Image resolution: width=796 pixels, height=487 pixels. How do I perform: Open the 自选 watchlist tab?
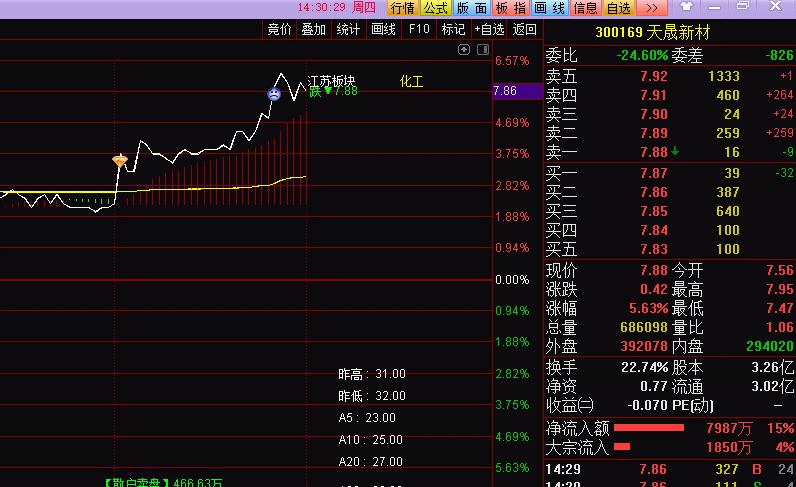coord(618,8)
